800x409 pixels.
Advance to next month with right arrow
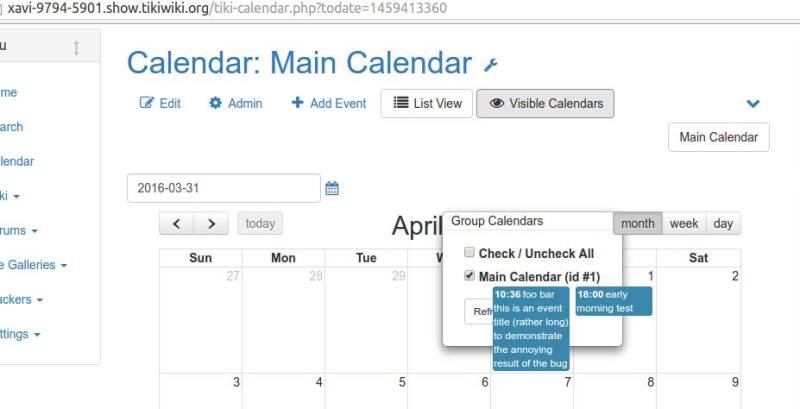211,223
